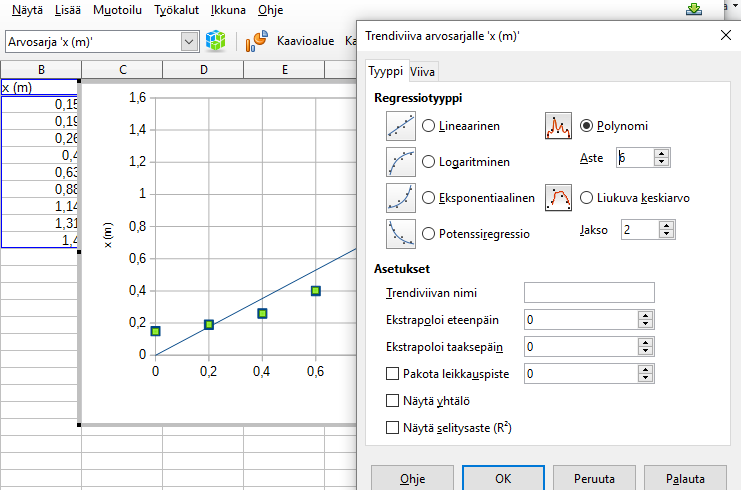Viewport: 741px width, 490px height.
Task: Click the power regression curve icon
Action: coord(401,233)
